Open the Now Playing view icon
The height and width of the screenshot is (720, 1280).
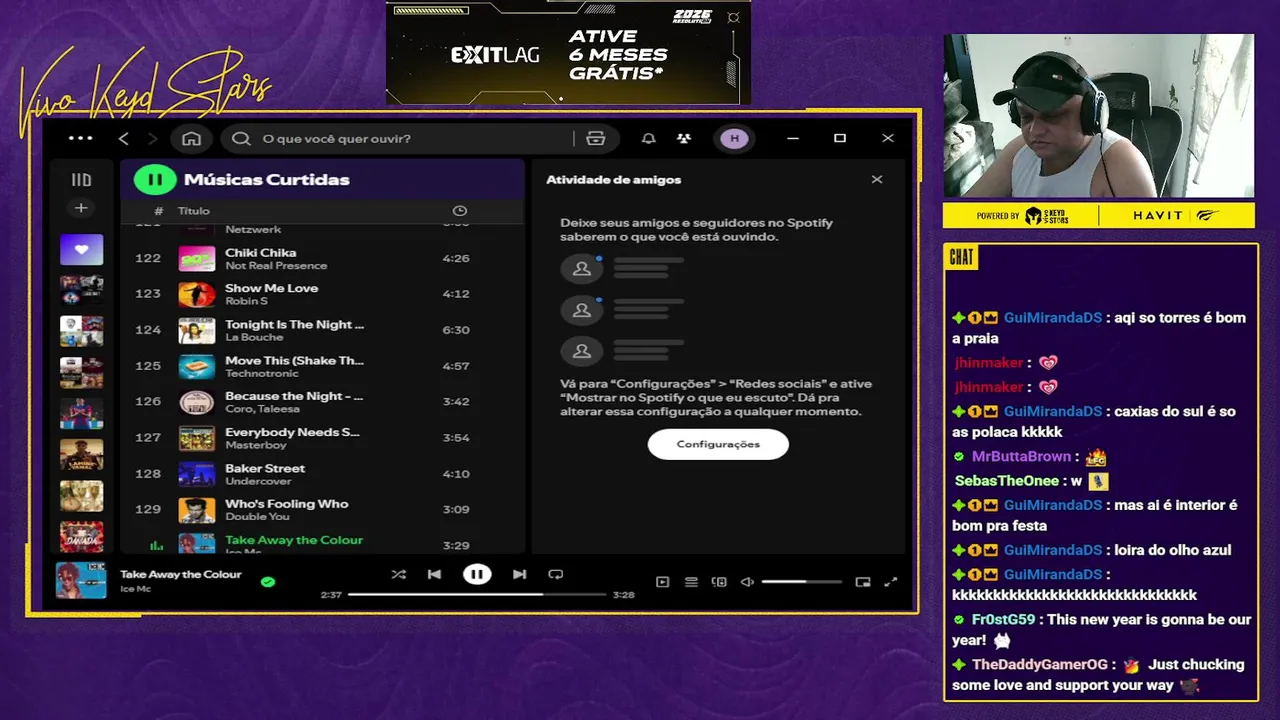coord(662,582)
